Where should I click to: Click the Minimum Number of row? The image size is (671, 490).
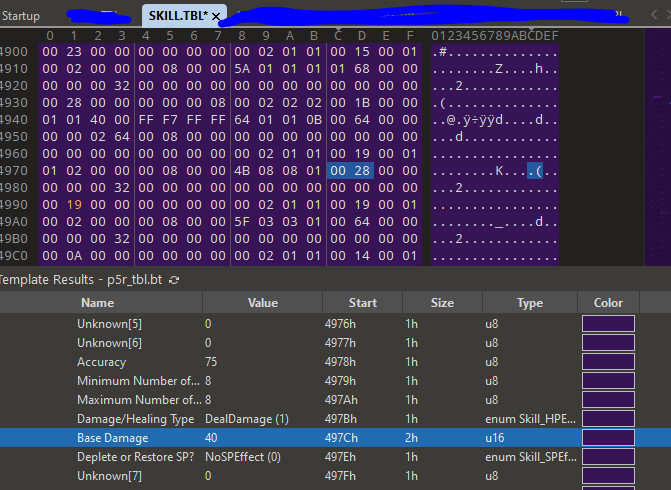coord(137,381)
